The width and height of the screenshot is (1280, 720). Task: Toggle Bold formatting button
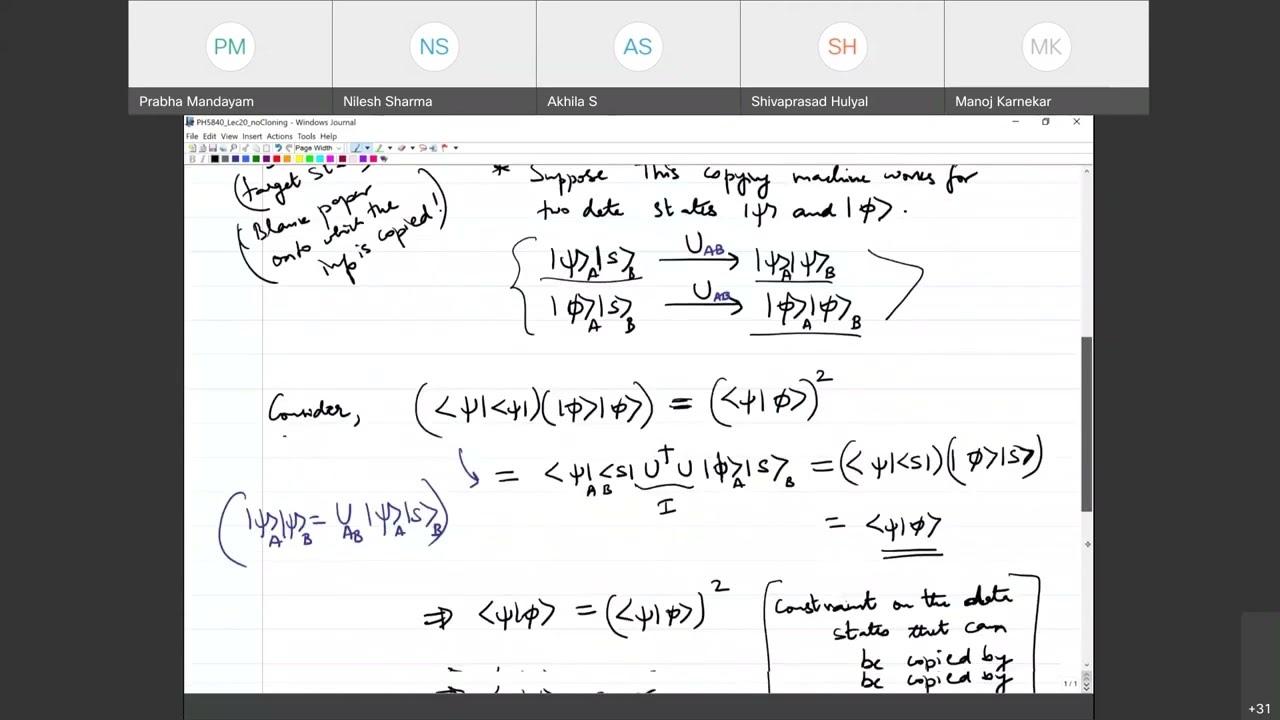coord(192,159)
